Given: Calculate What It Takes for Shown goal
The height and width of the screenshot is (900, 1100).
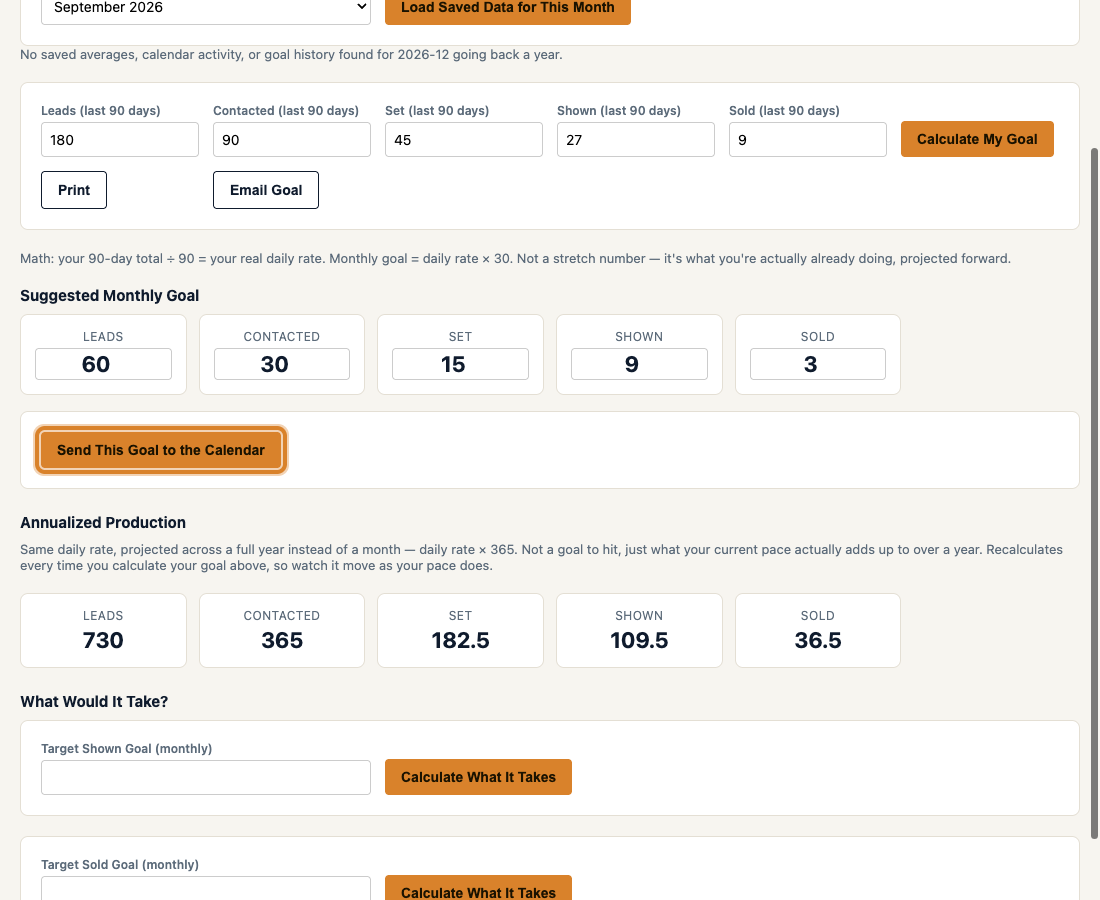Looking at the screenshot, I should pos(478,777).
